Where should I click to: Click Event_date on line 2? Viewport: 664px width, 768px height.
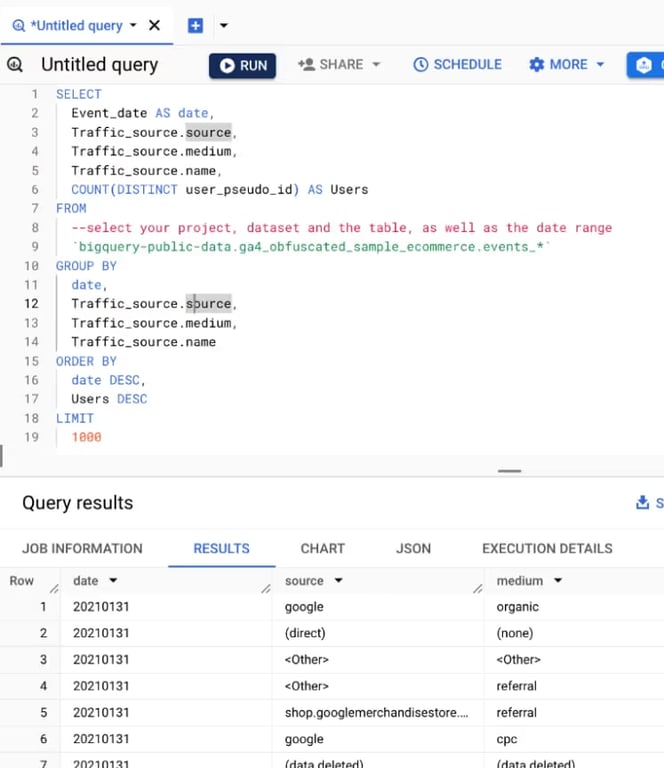109,113
